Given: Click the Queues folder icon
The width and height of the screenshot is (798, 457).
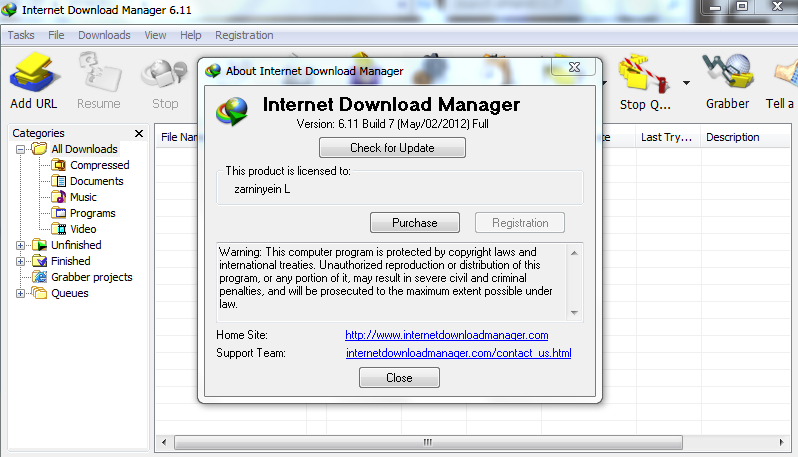Looking at the screenshot, I should (39, 293).
